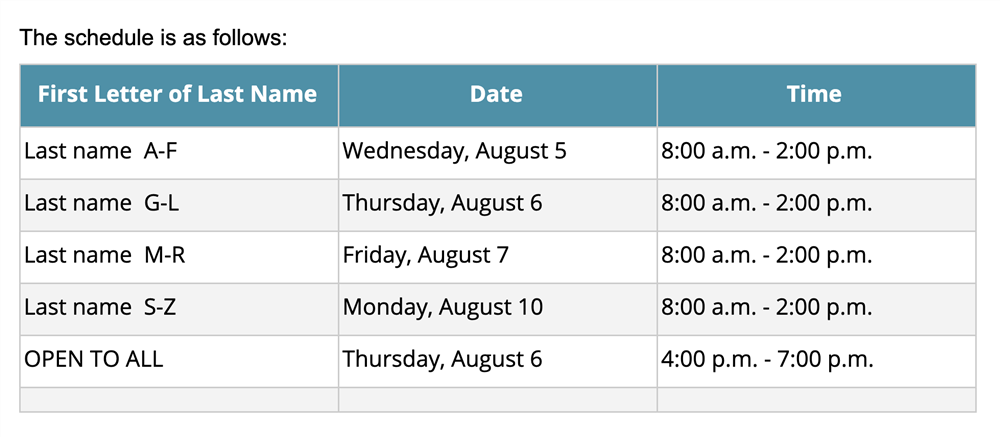Click the 'Last name S-Z' cell

(x=179, y=309)
